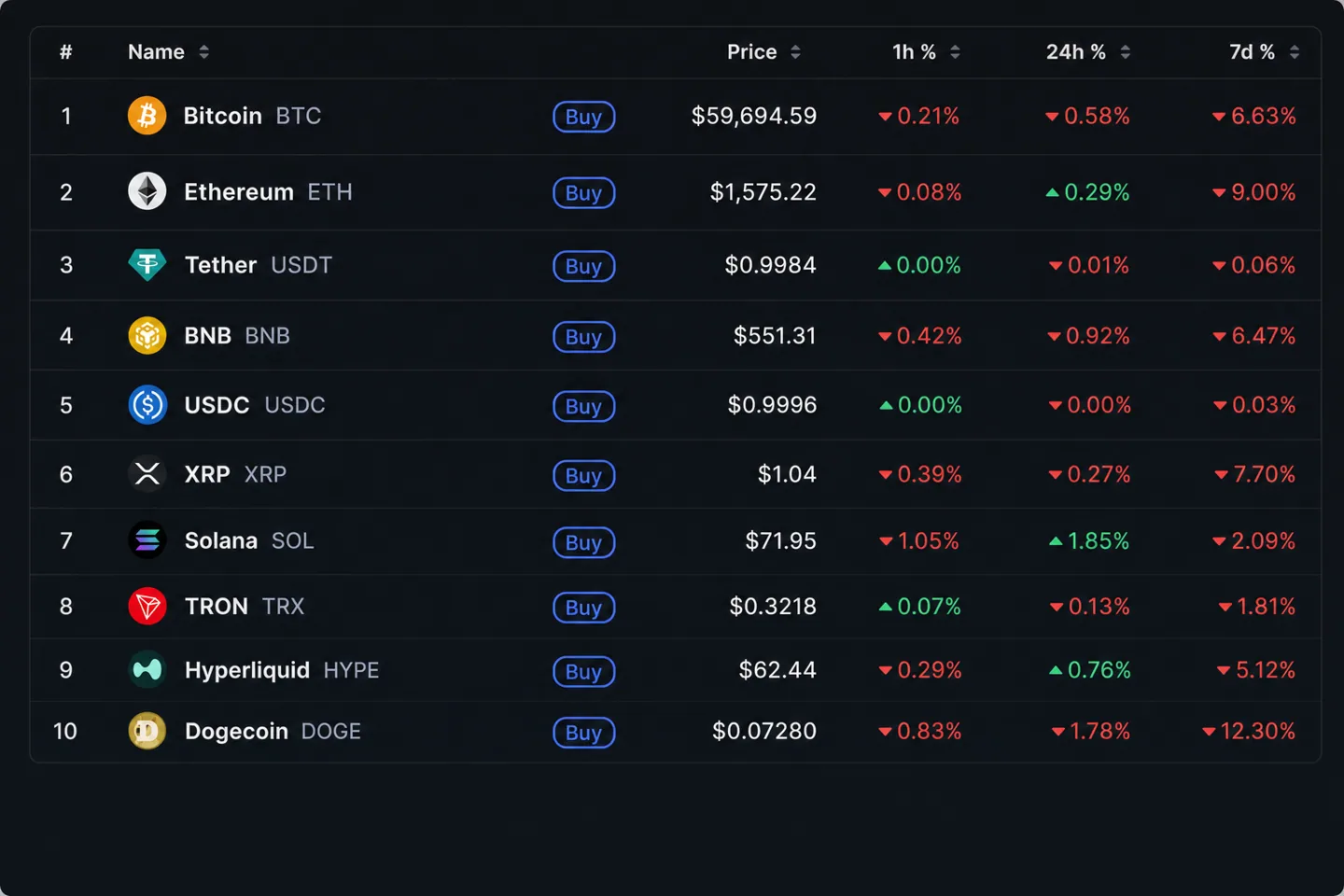The height and width of the screenshot is (896, 1344).
Task: Open the Solana SOL name link
Action: pos(249,540)
